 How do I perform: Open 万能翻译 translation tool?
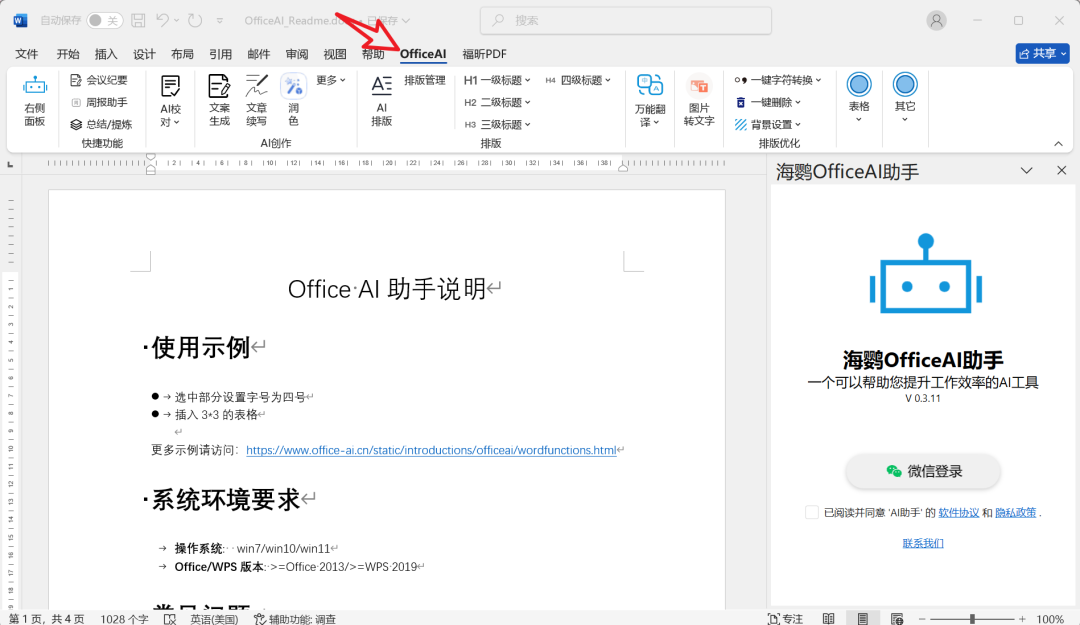(650, 101)
